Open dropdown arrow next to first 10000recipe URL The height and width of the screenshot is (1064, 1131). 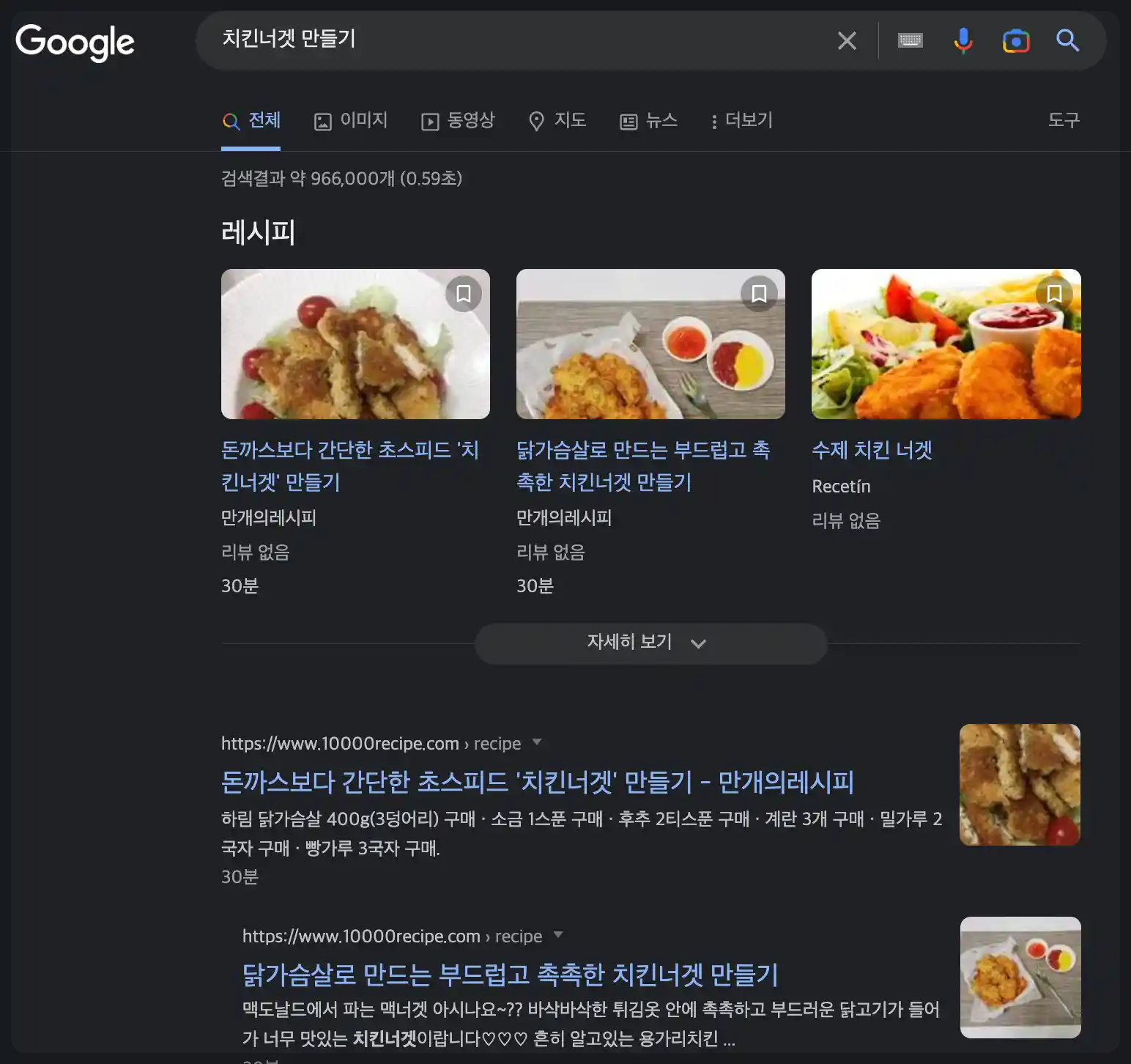(x=537, y=742)
